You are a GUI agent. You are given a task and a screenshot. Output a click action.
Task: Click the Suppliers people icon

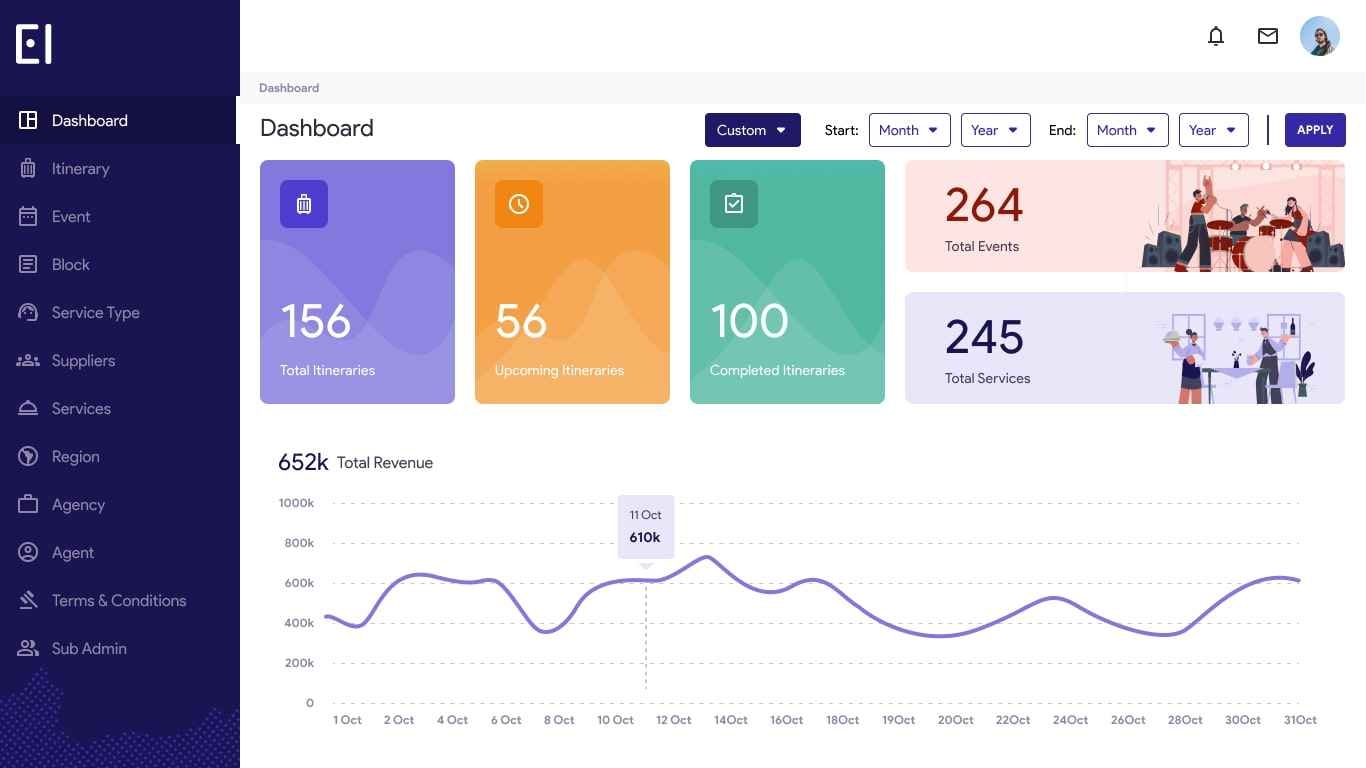coord(28,360)
